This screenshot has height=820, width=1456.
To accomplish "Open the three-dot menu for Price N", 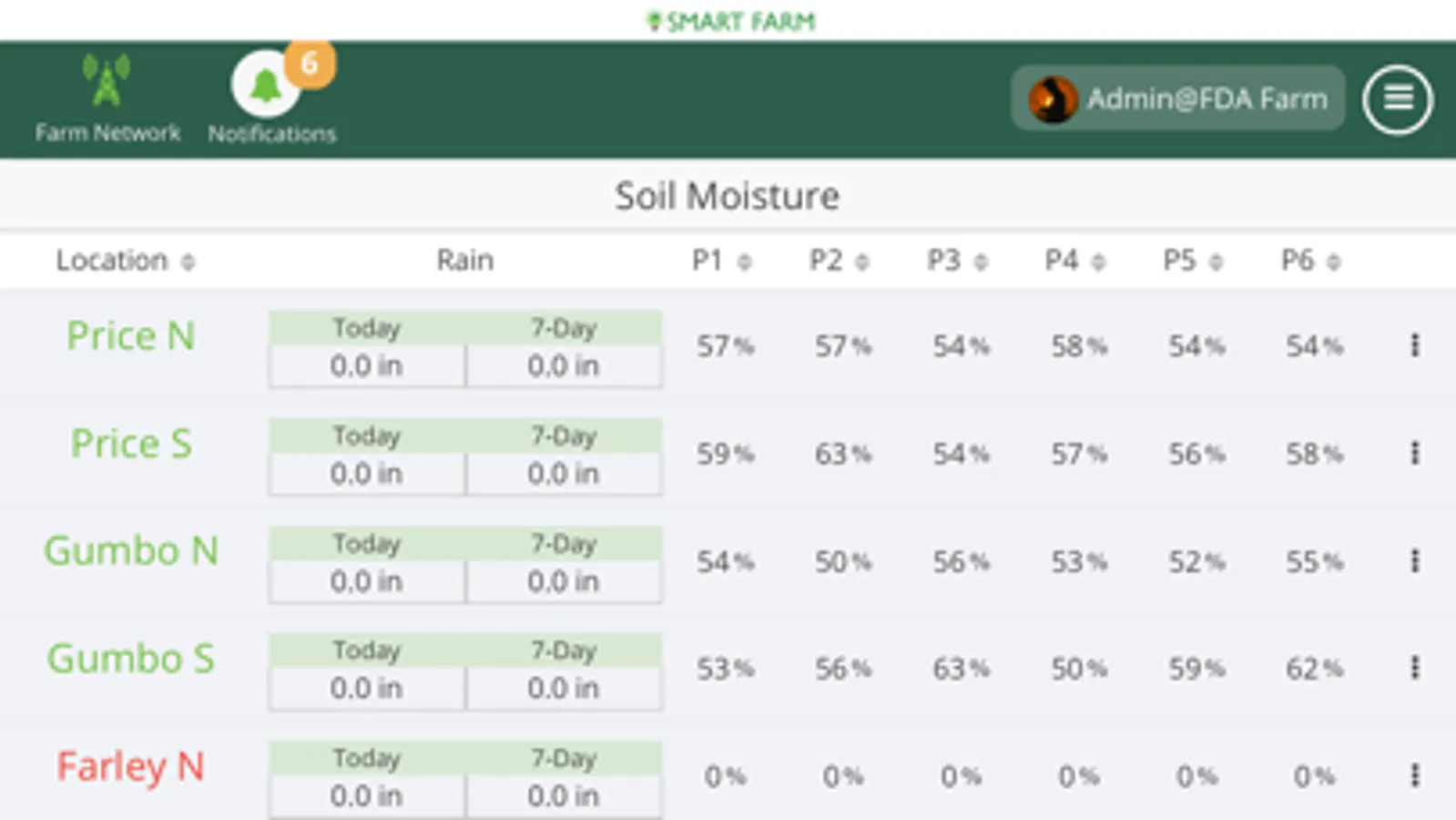I will coord(1414,345).
